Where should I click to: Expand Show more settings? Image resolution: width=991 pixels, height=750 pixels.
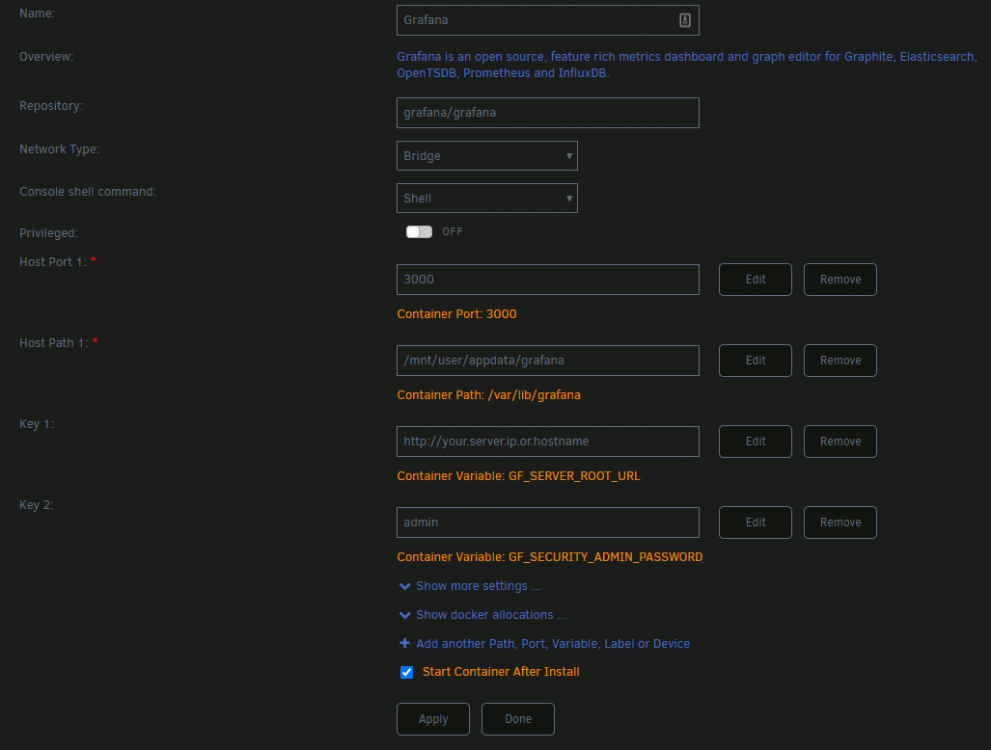(x=470, y=586)
